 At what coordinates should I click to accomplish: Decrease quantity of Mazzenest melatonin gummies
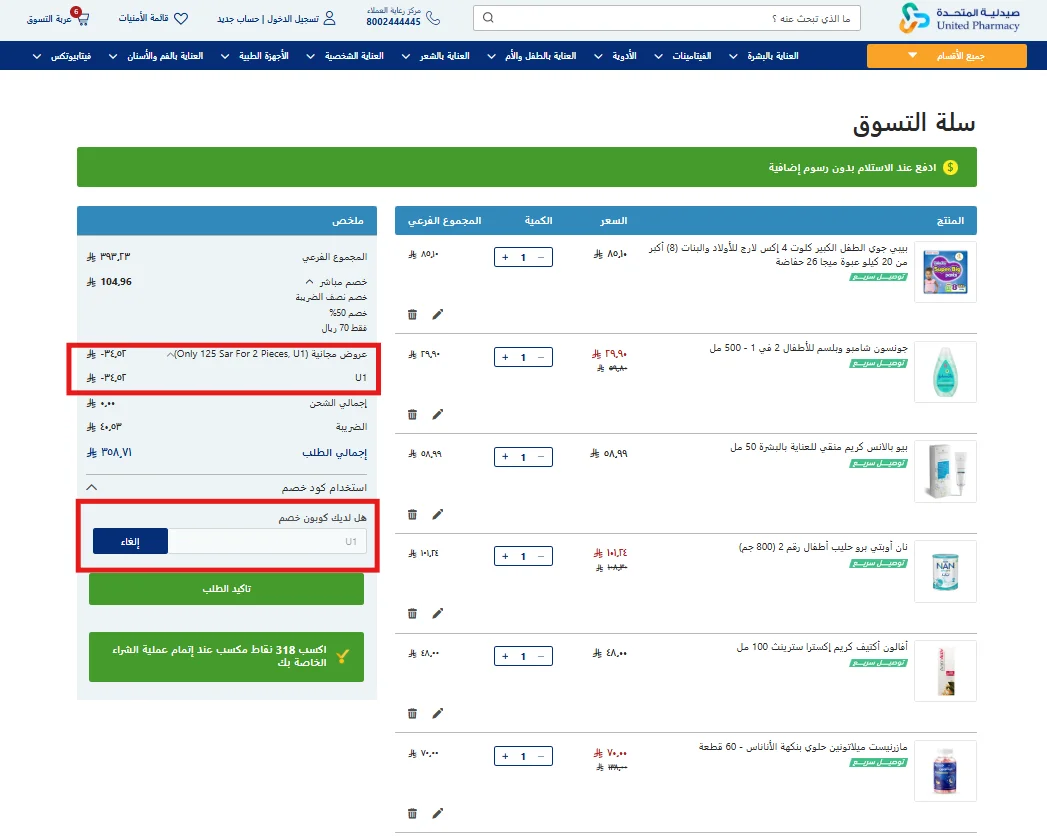[x=541, y=756]
